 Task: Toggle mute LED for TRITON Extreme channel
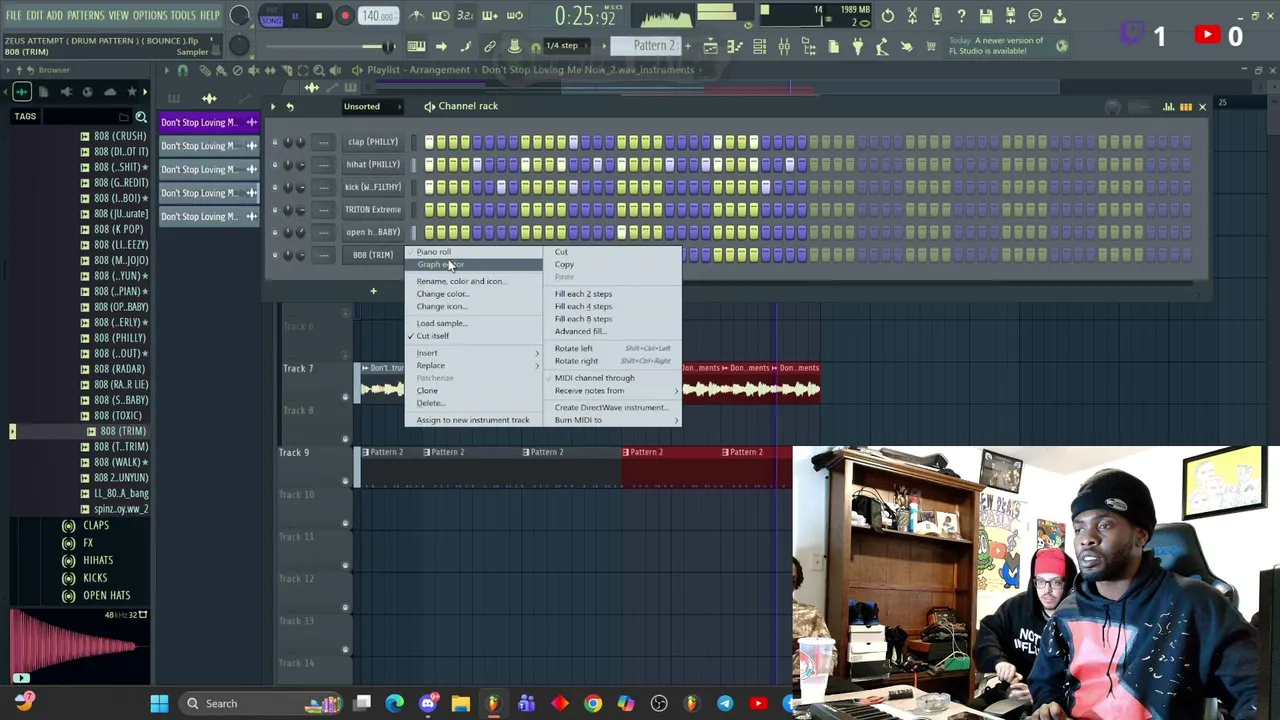click(275, 210)
